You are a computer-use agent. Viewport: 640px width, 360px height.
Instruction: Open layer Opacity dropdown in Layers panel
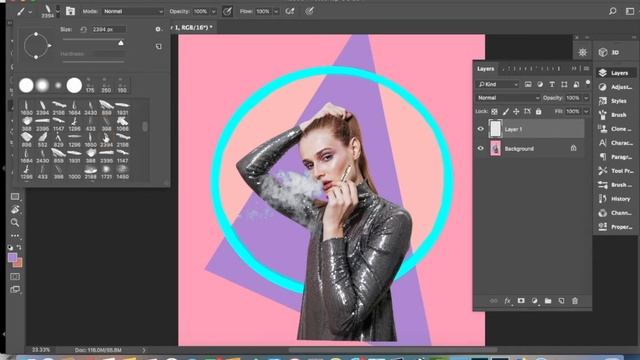[x=586, y=98]
